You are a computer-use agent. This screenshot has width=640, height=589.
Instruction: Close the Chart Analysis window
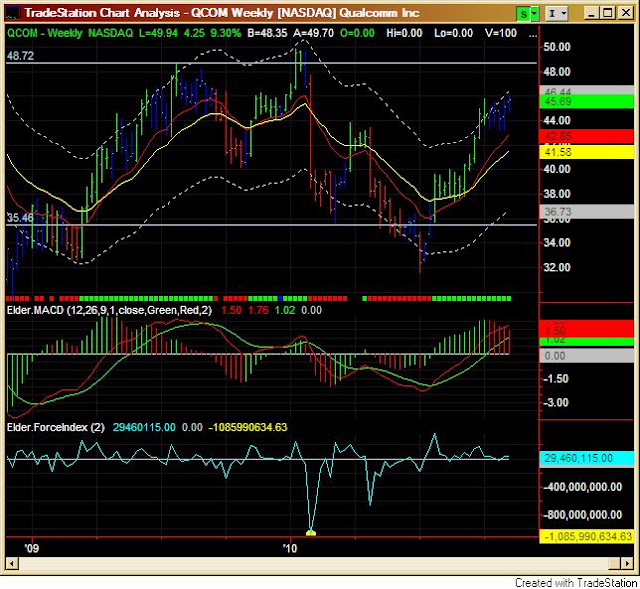coord(625,13)
